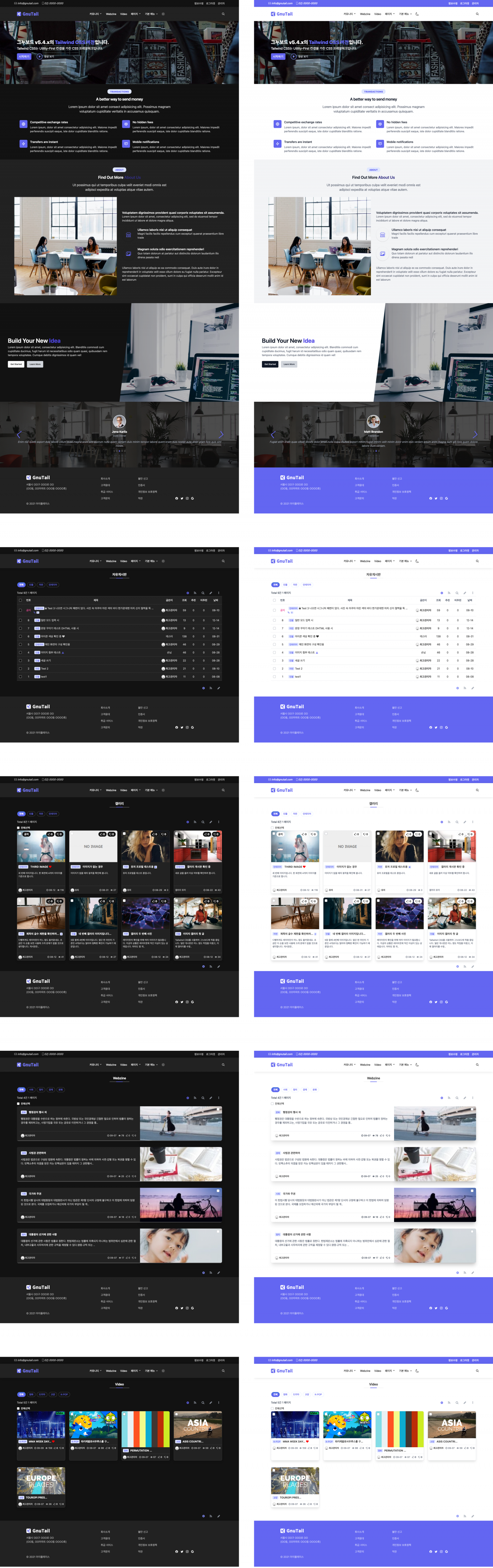493x1568 pixels.
Task: Click play icon beside 영상 보기 in dark hero
Action: 39,57
